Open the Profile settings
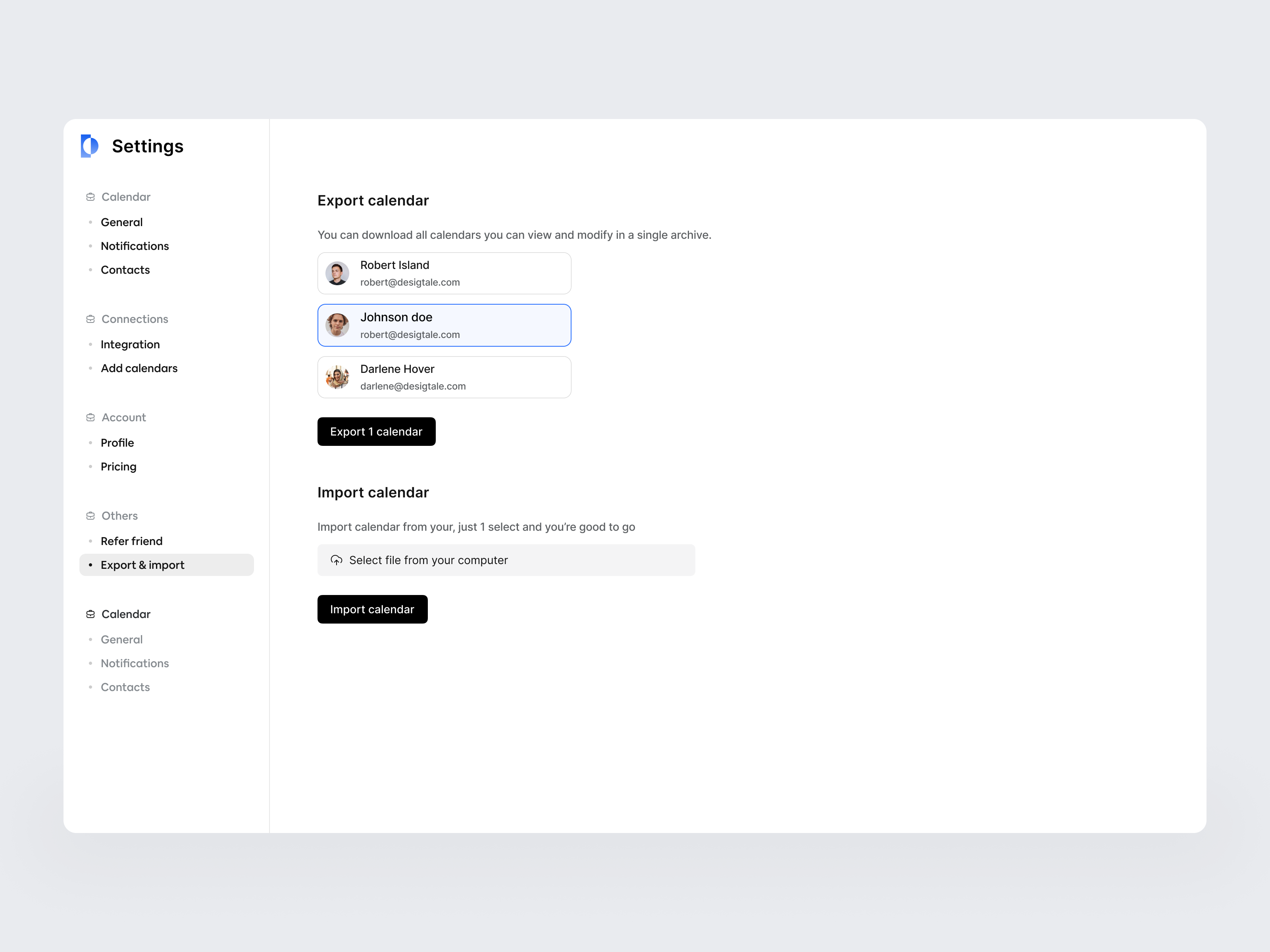This screenshot has width=1270, height=952. tap(117, 442)
